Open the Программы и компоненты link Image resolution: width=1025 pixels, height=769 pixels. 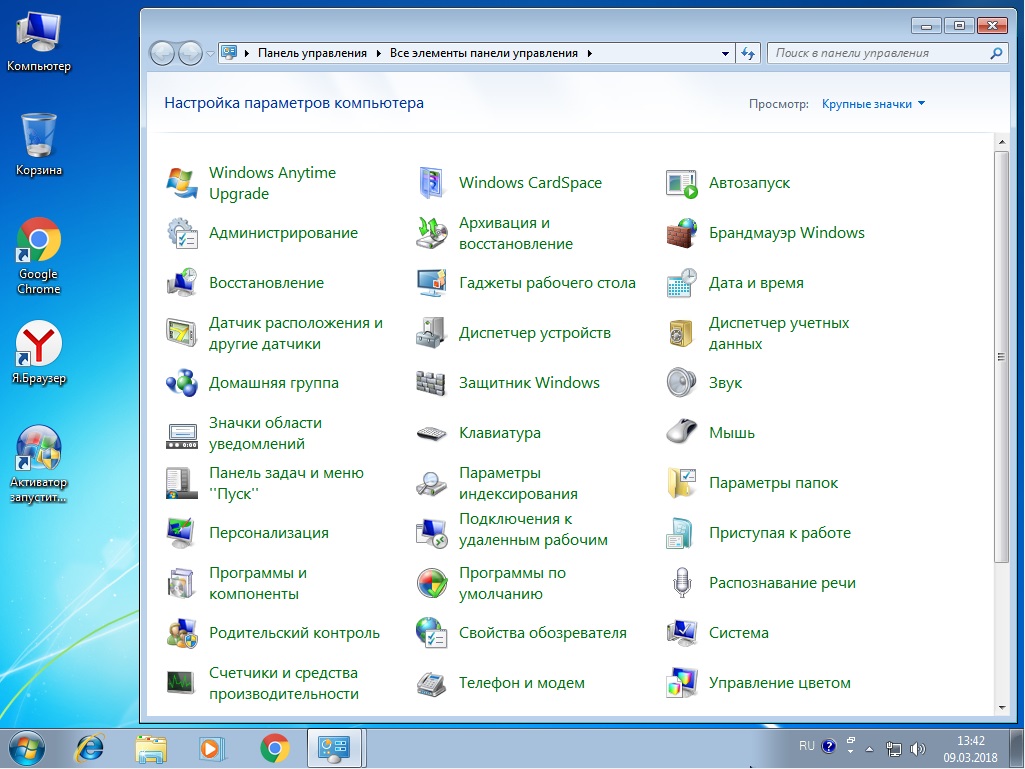(257, 583)
